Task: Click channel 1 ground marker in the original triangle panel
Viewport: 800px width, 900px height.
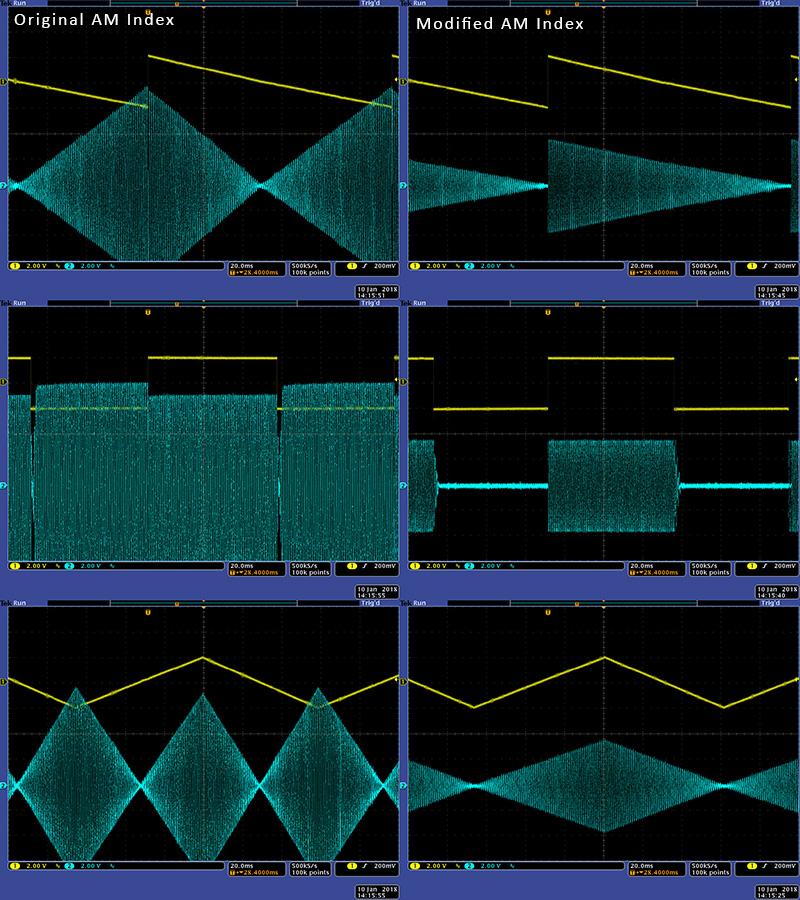Action: (4, 682)
